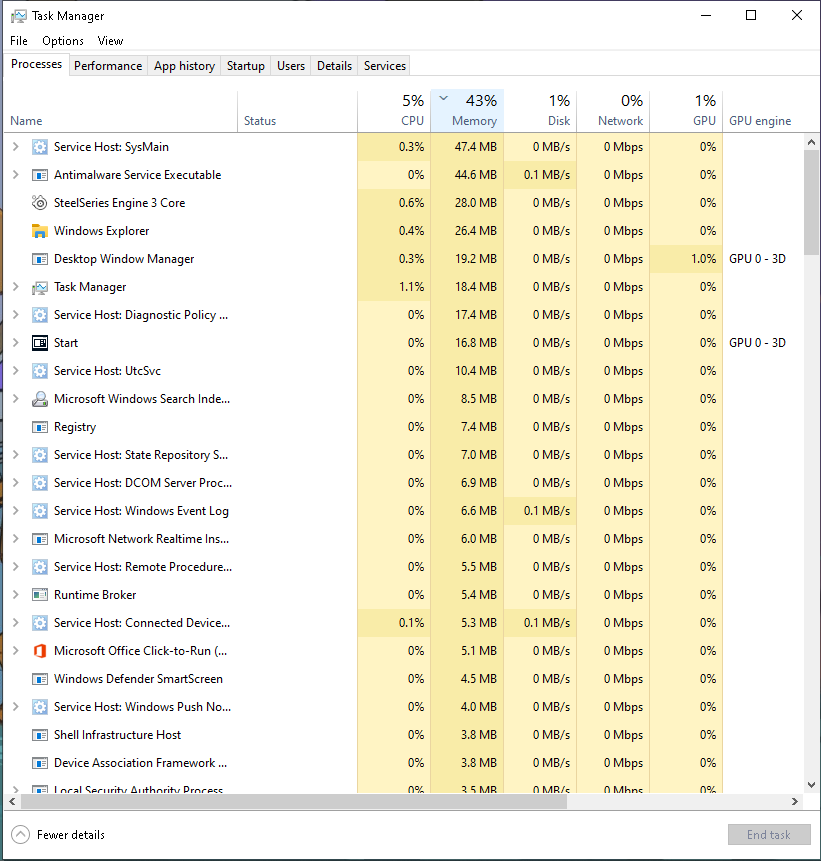Click the vertical scrollbar down arrow
The height and width of the screenshot is (861, 821).
click(x=811, y=785)
